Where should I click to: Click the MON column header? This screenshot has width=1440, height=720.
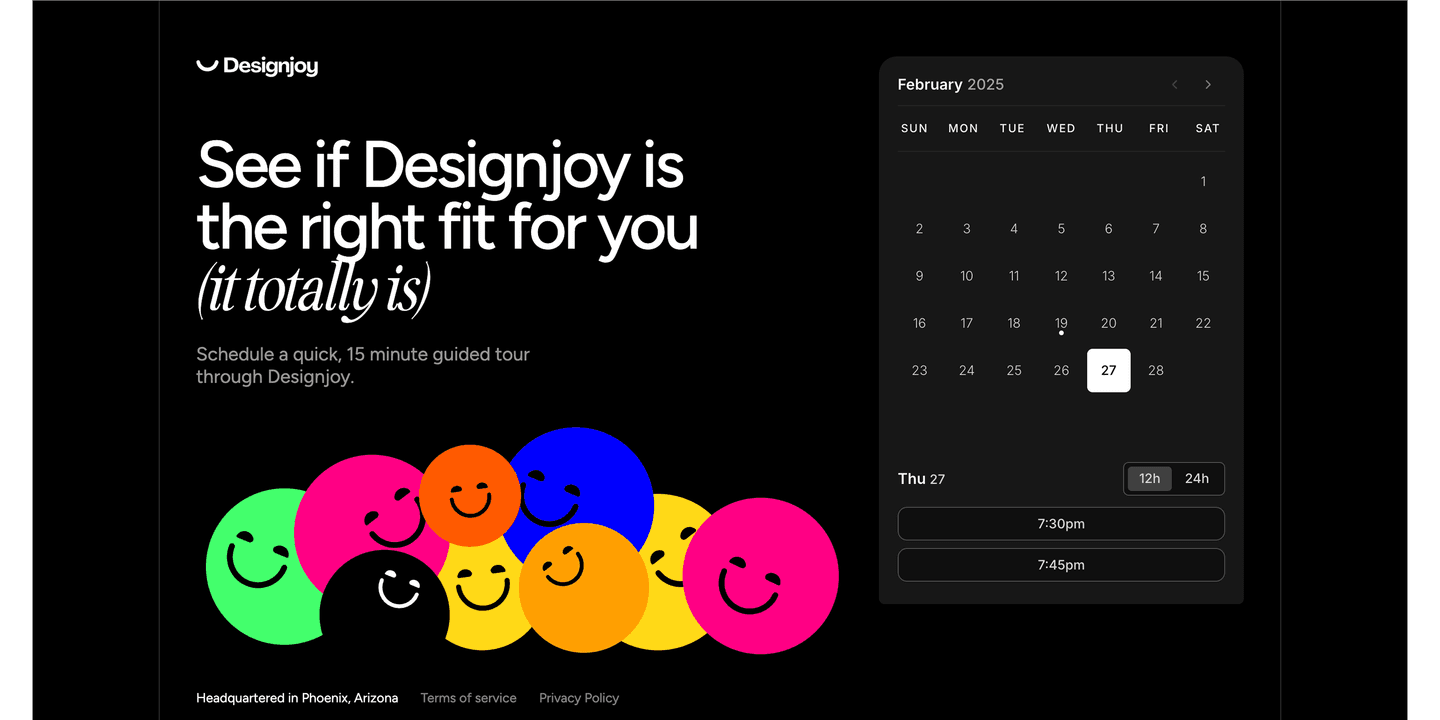pyautogui.click(x=963, y=129)
